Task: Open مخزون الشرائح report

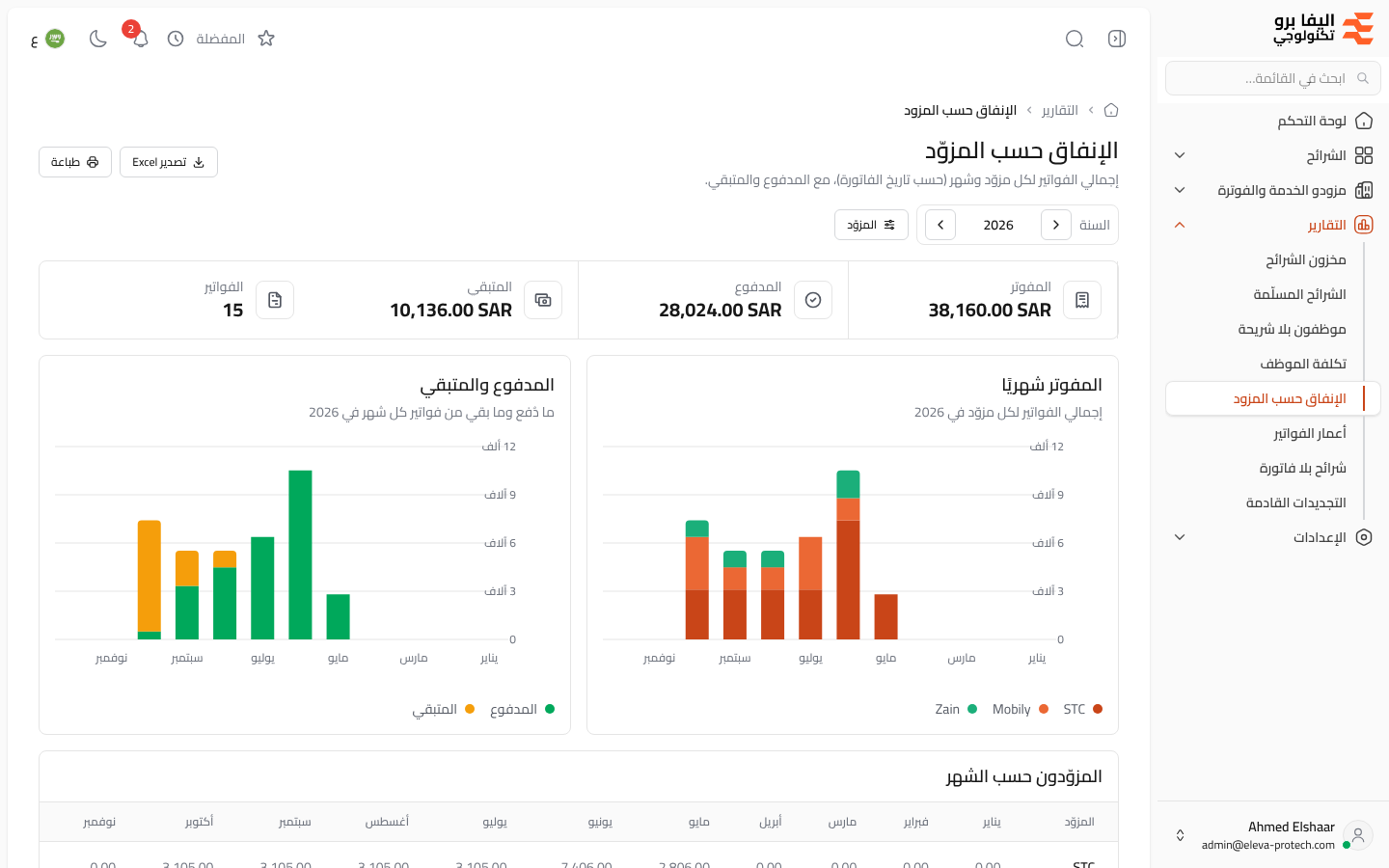Action: coord(1306,259)
